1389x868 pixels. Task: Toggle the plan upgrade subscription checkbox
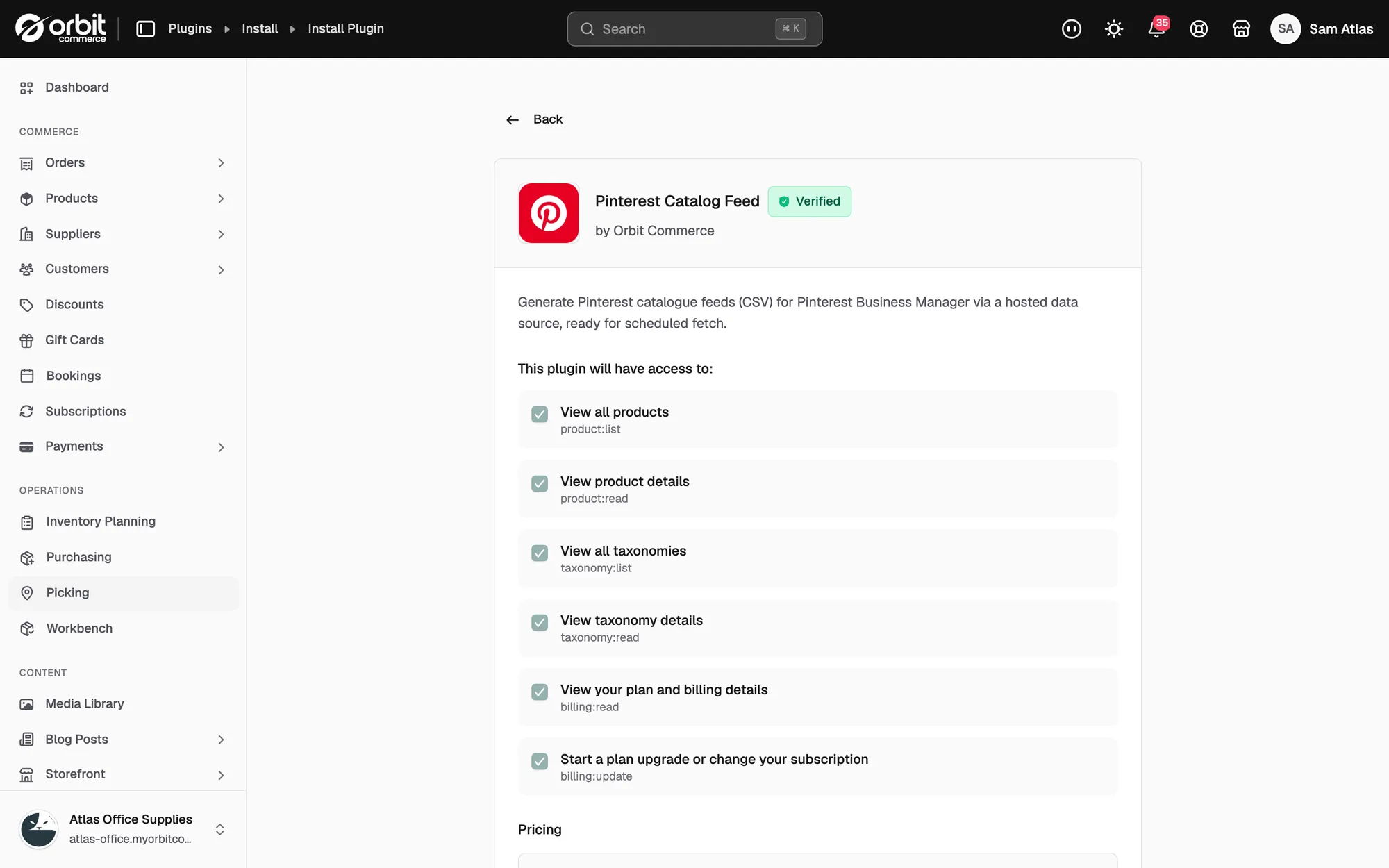pos(540,761)
